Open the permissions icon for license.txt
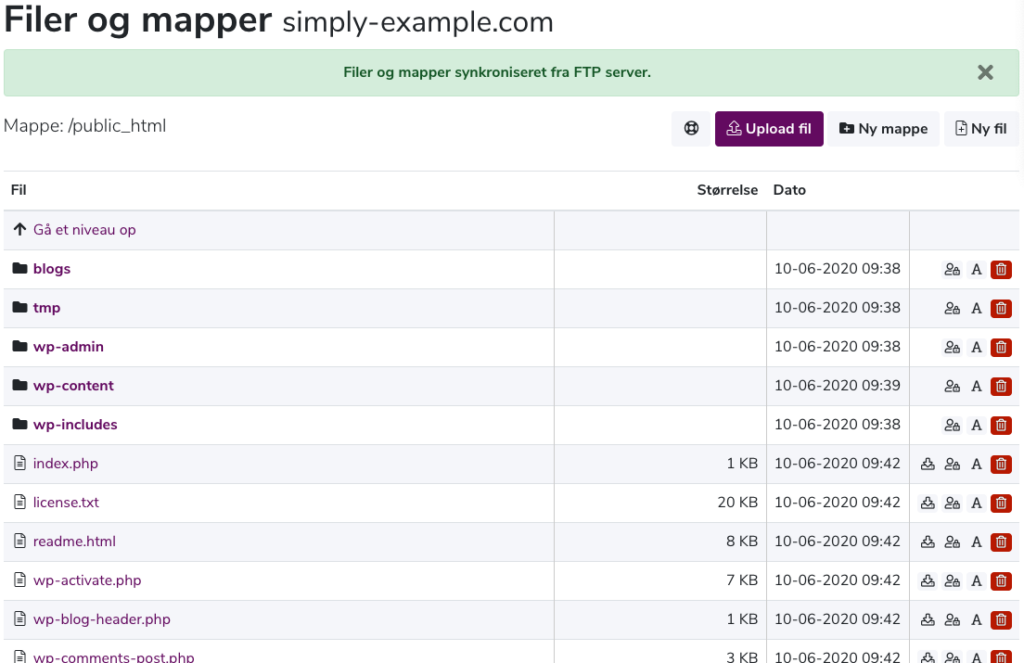 point(952,503)
